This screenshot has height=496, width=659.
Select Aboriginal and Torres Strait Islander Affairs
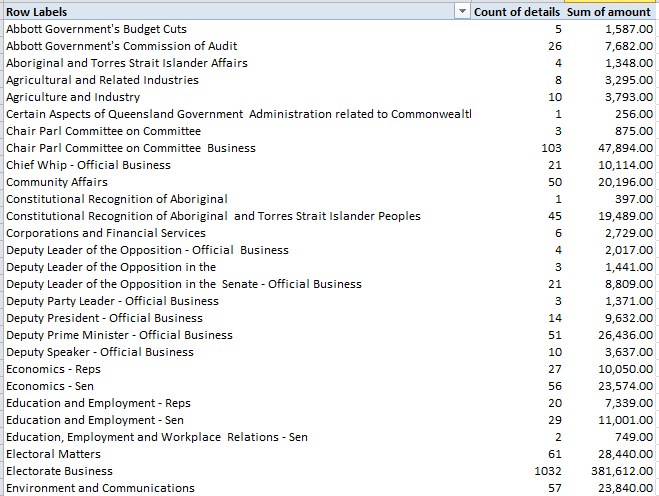click(127, 63)
